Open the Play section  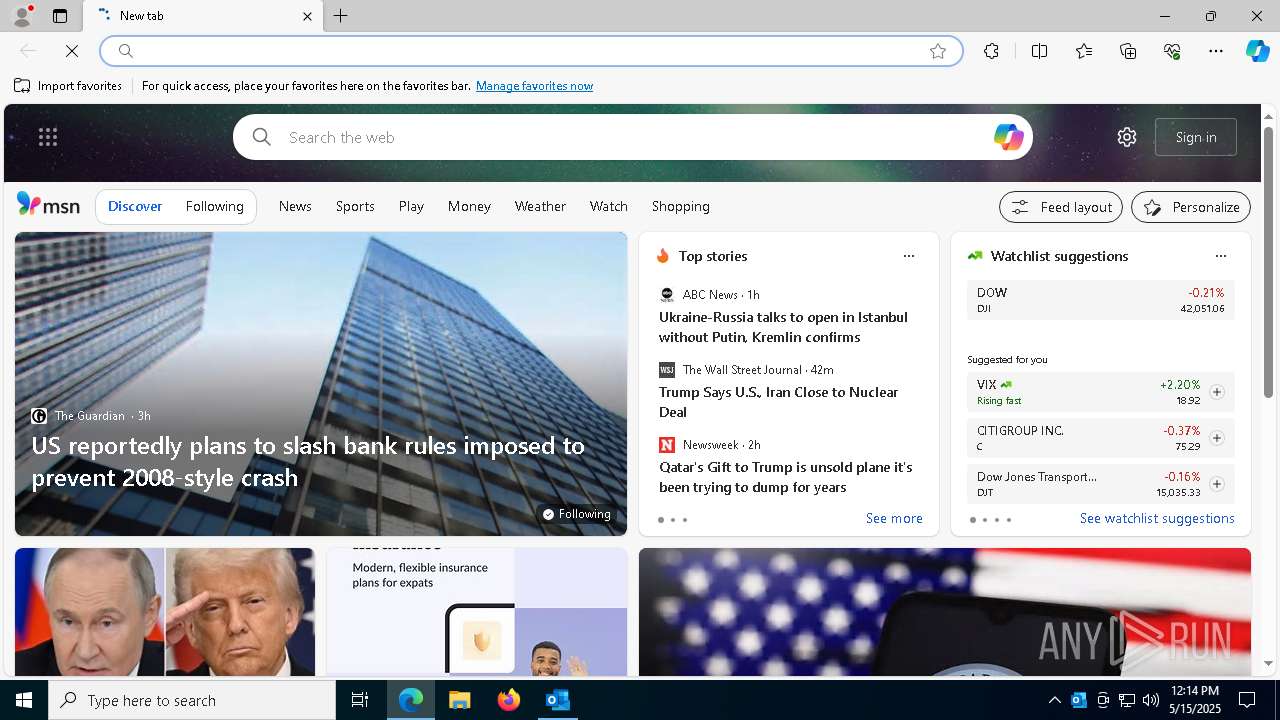pyautogui.click(x=411, y=206)
